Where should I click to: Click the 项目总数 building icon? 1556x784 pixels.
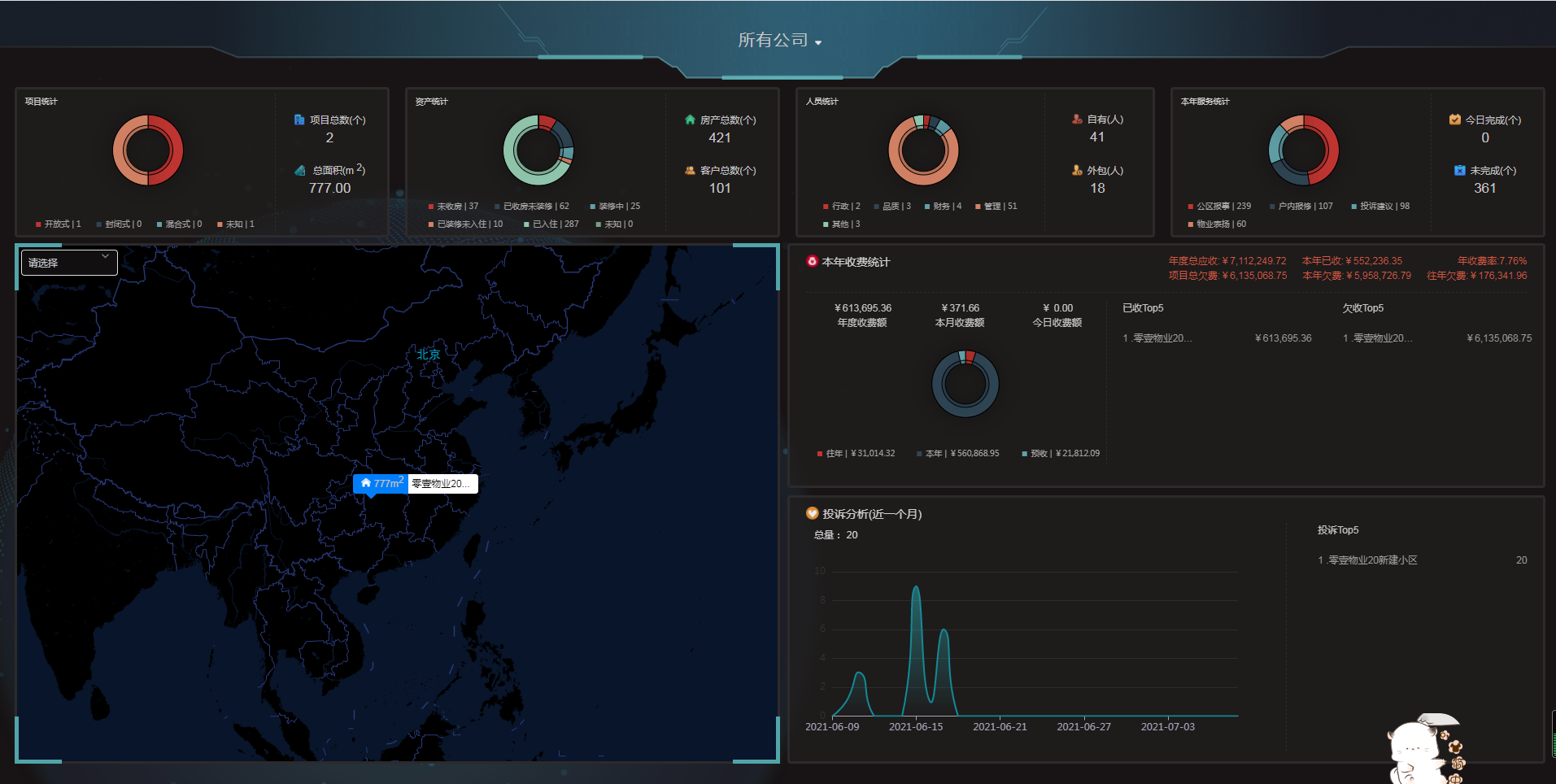pos(299,120)
